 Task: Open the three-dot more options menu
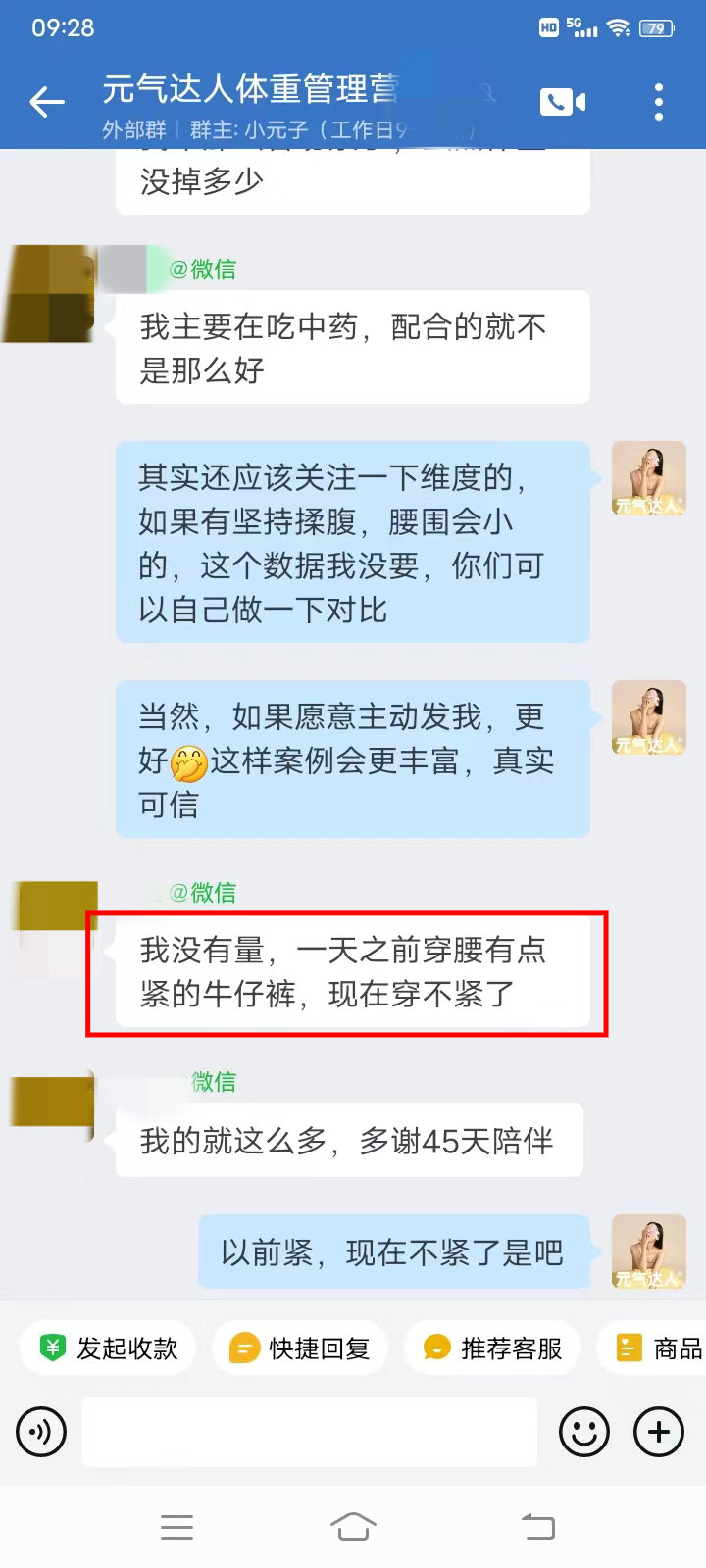click(659, 101)
